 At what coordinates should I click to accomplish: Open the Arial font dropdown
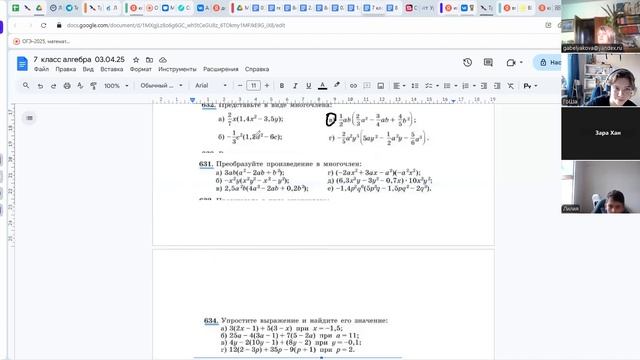click(211, 86)
